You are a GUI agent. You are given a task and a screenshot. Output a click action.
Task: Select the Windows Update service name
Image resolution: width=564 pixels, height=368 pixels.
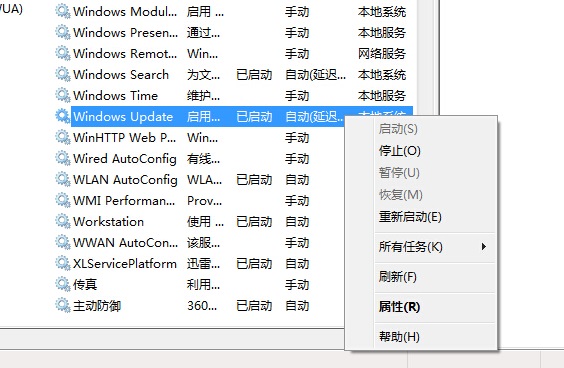[x=123, y=116]
